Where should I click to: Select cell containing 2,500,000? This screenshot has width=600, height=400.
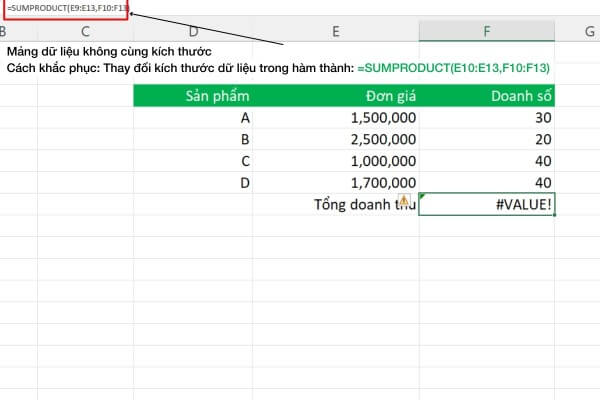point(336,139)
